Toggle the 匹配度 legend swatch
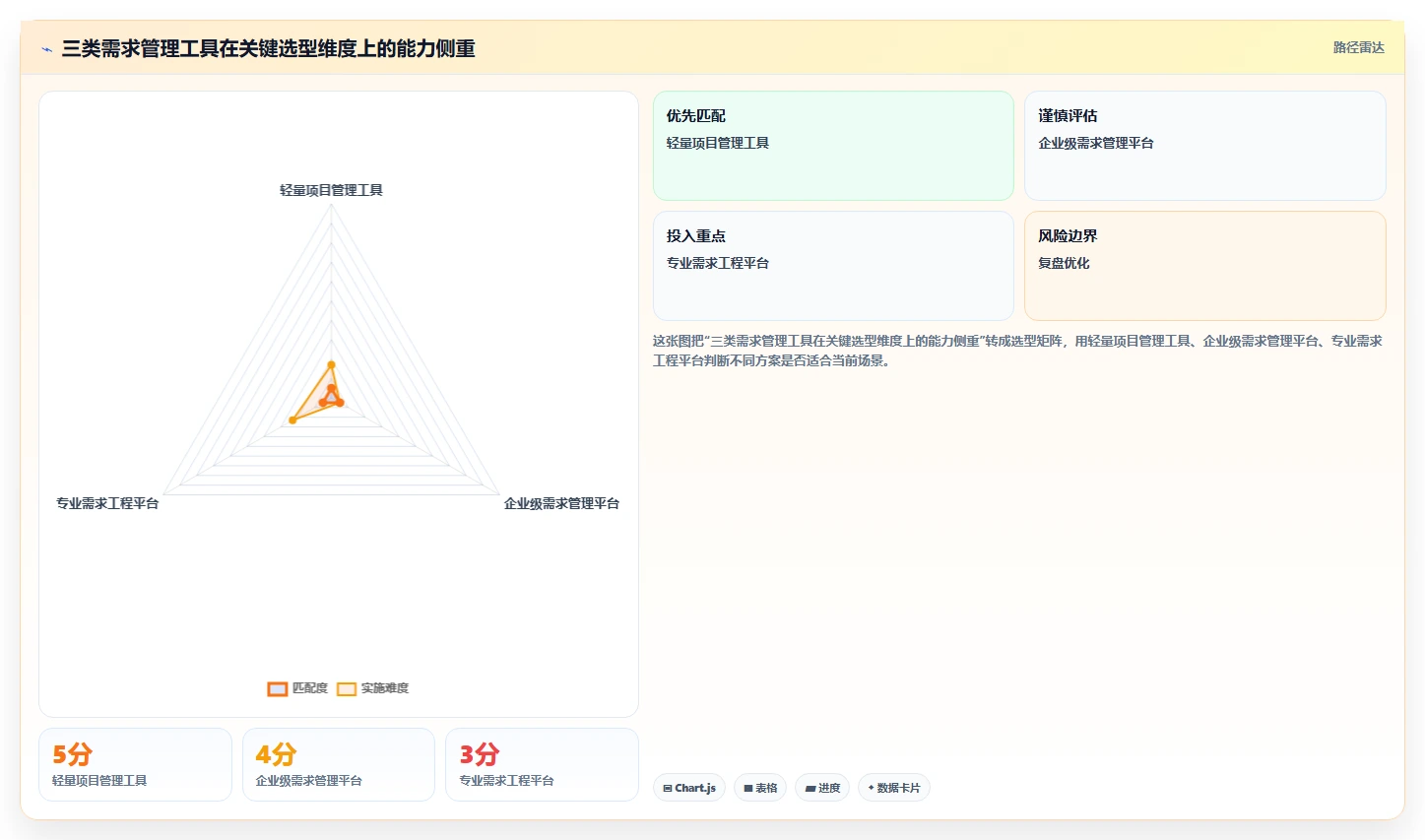This screenshot has height=840, width=1425. coord(278,688)
